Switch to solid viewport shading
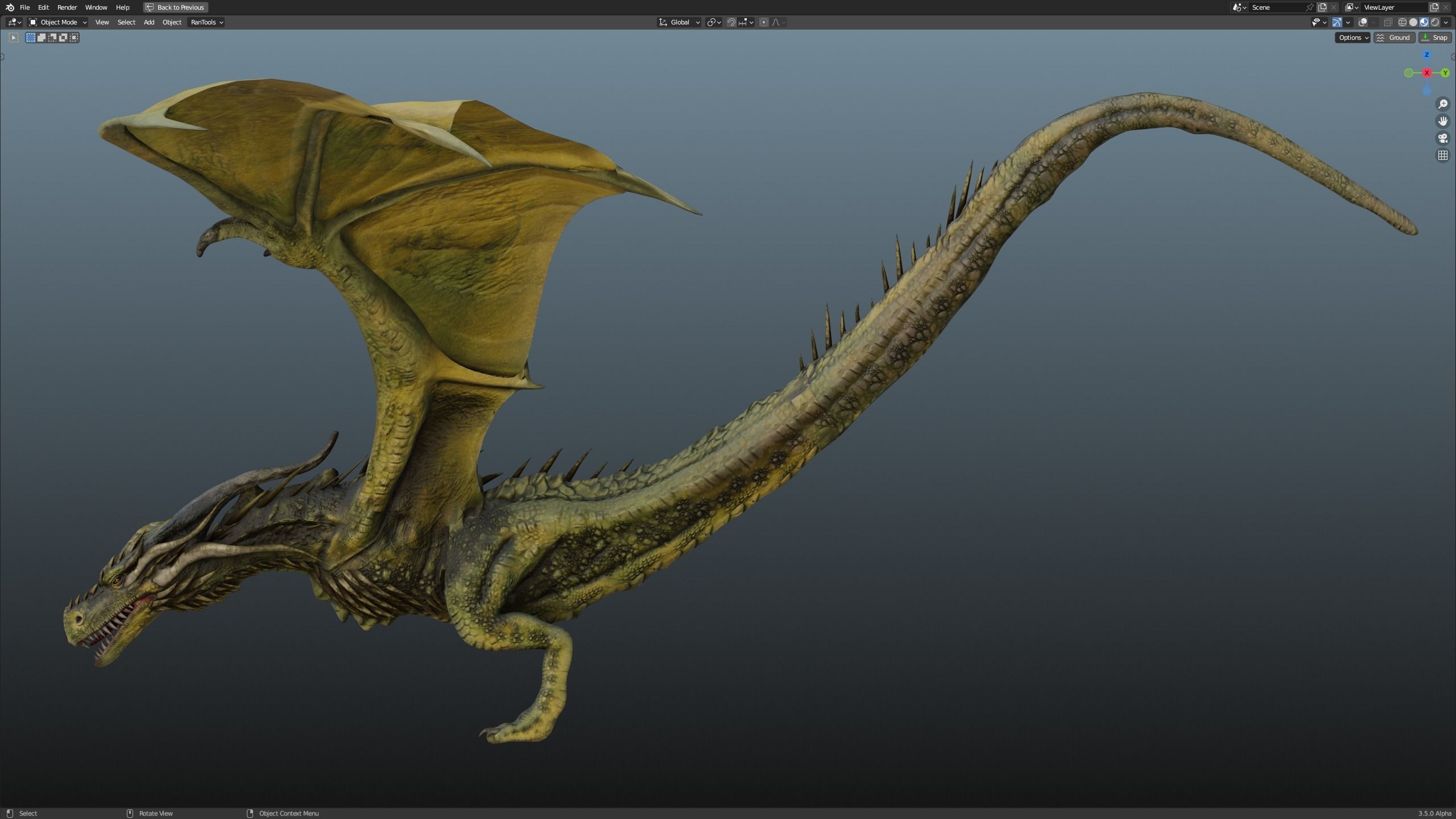 [x=1413, y=22]
